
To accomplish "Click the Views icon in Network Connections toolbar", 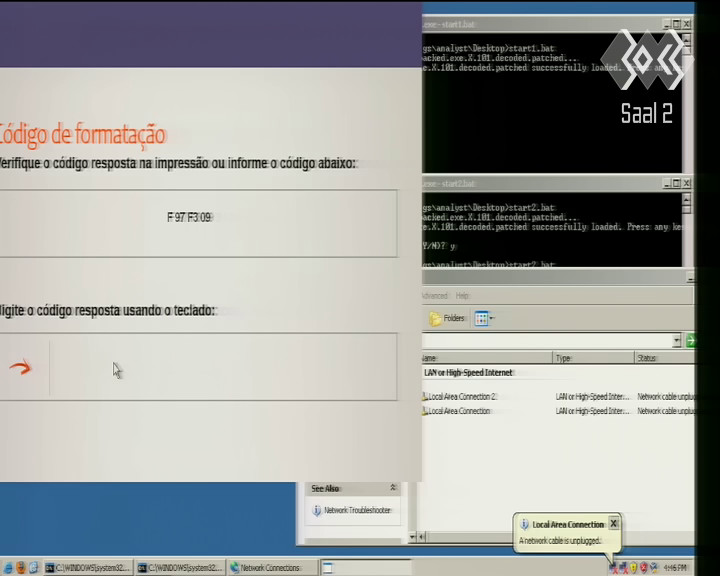I will click(x=481, y=318).
